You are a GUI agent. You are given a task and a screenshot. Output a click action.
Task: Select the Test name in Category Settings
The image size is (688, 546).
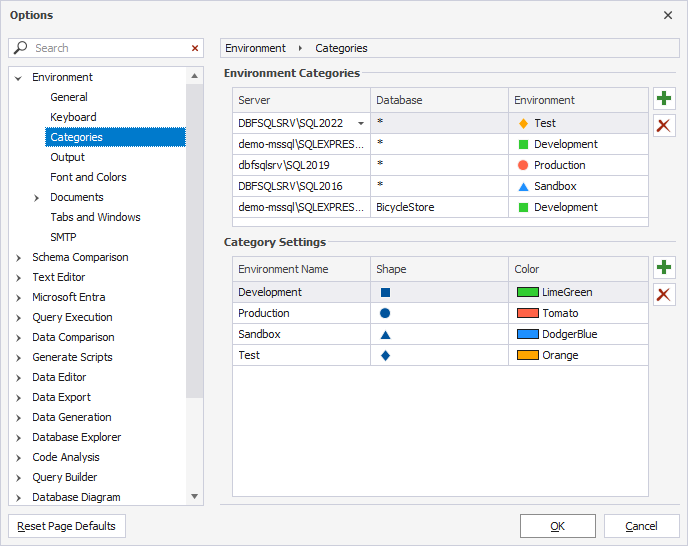point(249,355)
